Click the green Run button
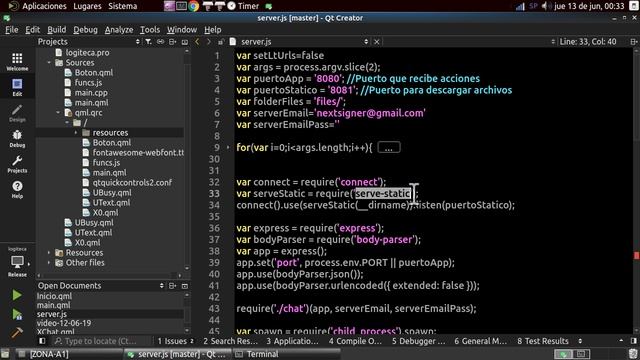The width and height of the screenshot is (640, 360). pyautogui.click(x=17, y=295)
